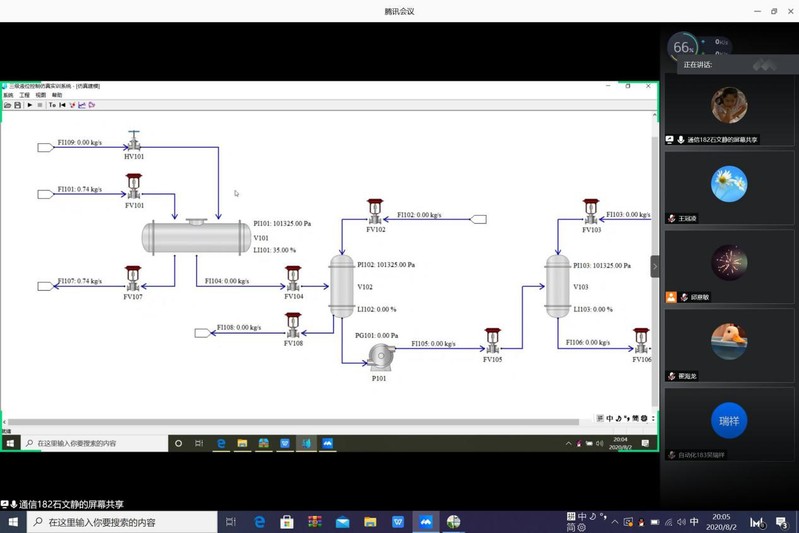This screenshot has width=799, height=533.
Task: Select the P101 pump icon
Action: [379, 357]
